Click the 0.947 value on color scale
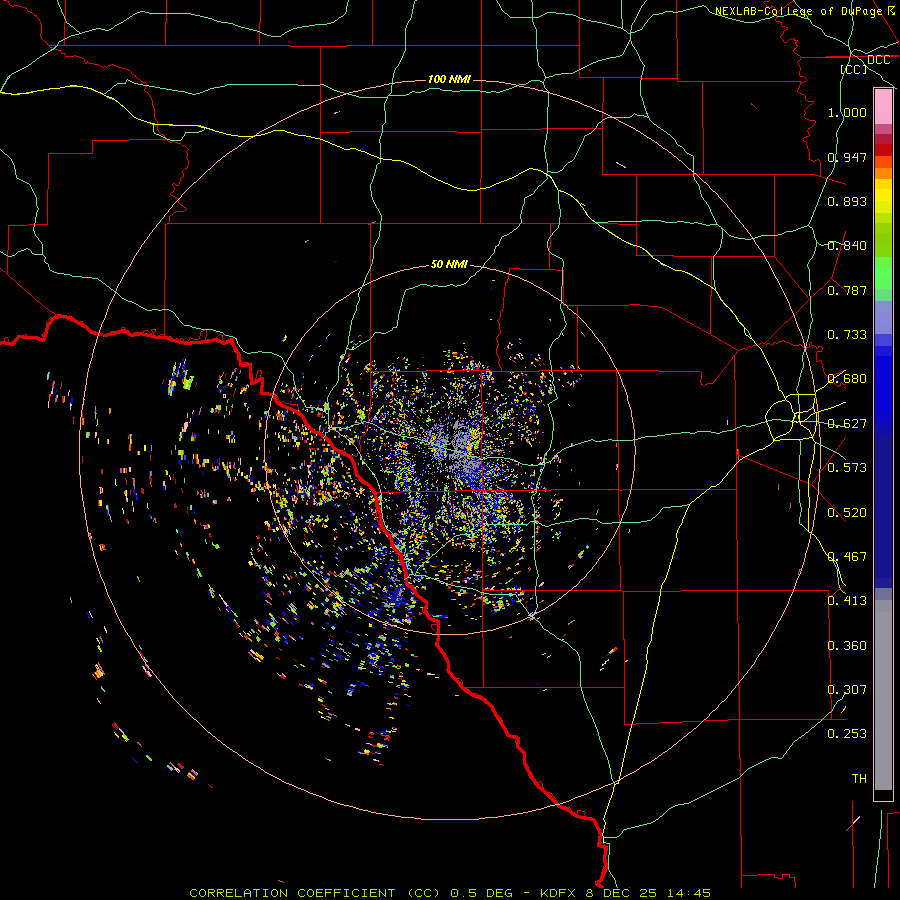Screen dimensions: 900x900 (847, 157)
